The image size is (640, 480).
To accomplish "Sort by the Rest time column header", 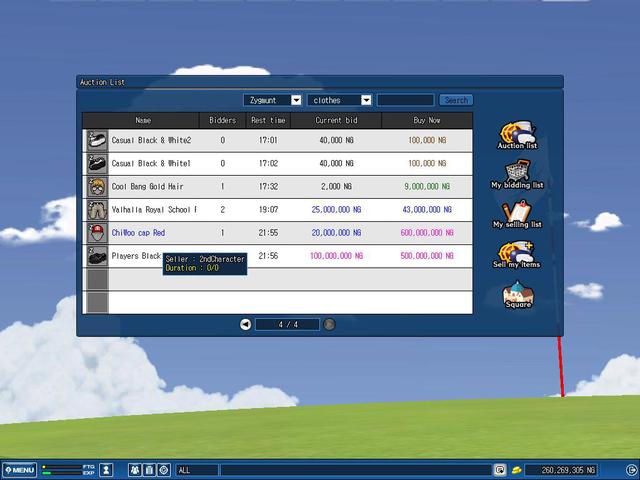I will click(x=267, y=120).
